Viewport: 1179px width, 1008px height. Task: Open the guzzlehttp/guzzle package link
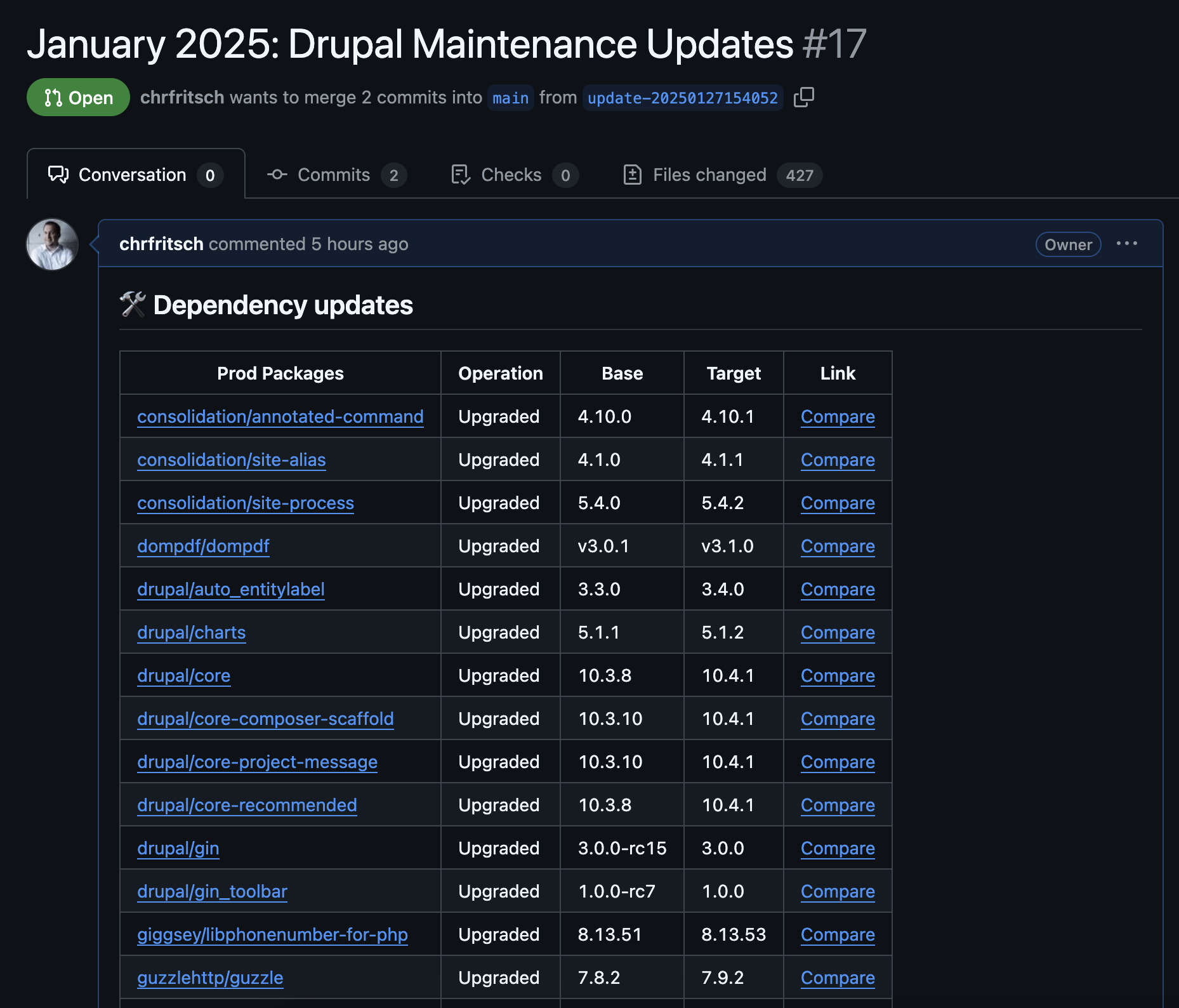[x=210, y=978]
